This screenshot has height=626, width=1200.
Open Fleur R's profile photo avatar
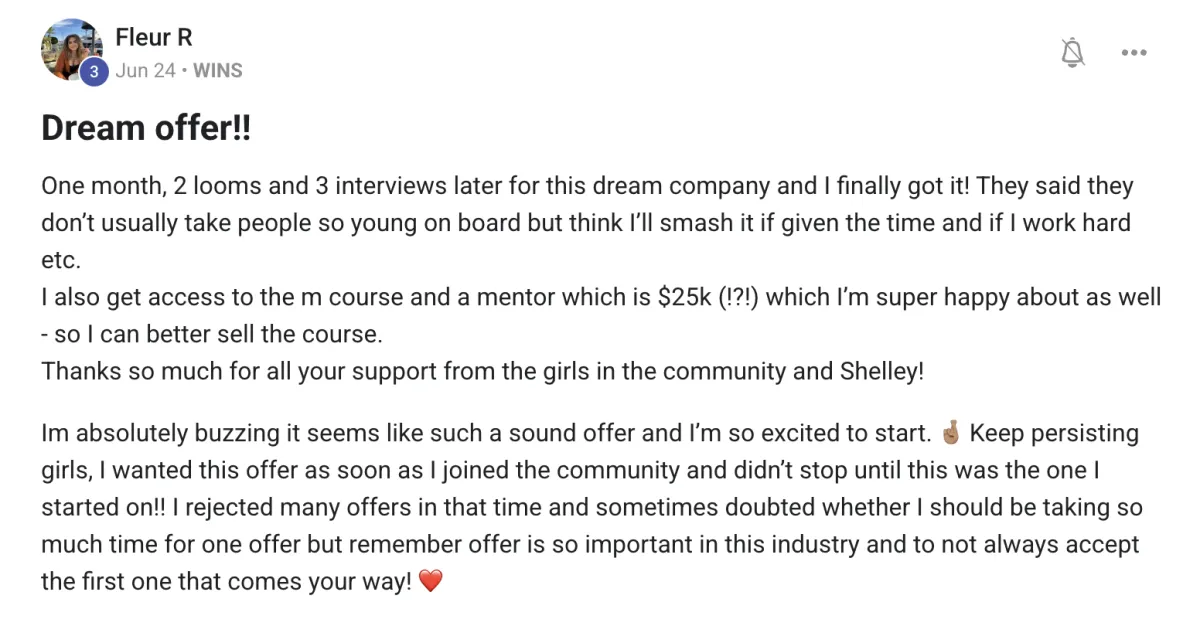click(x=72, y=49)
